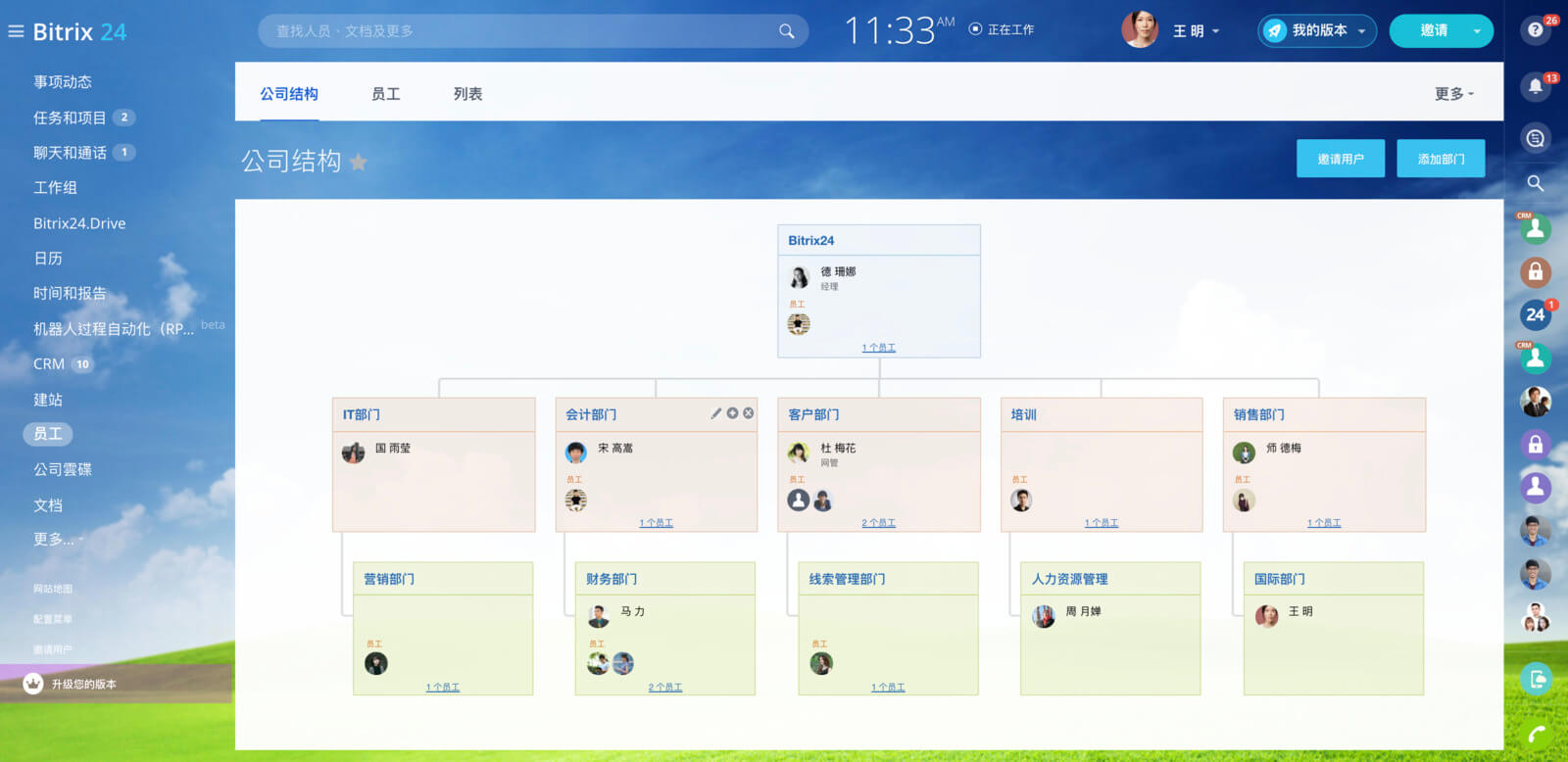Click 马 力 avatar in 财务部门

click(599, 616)
